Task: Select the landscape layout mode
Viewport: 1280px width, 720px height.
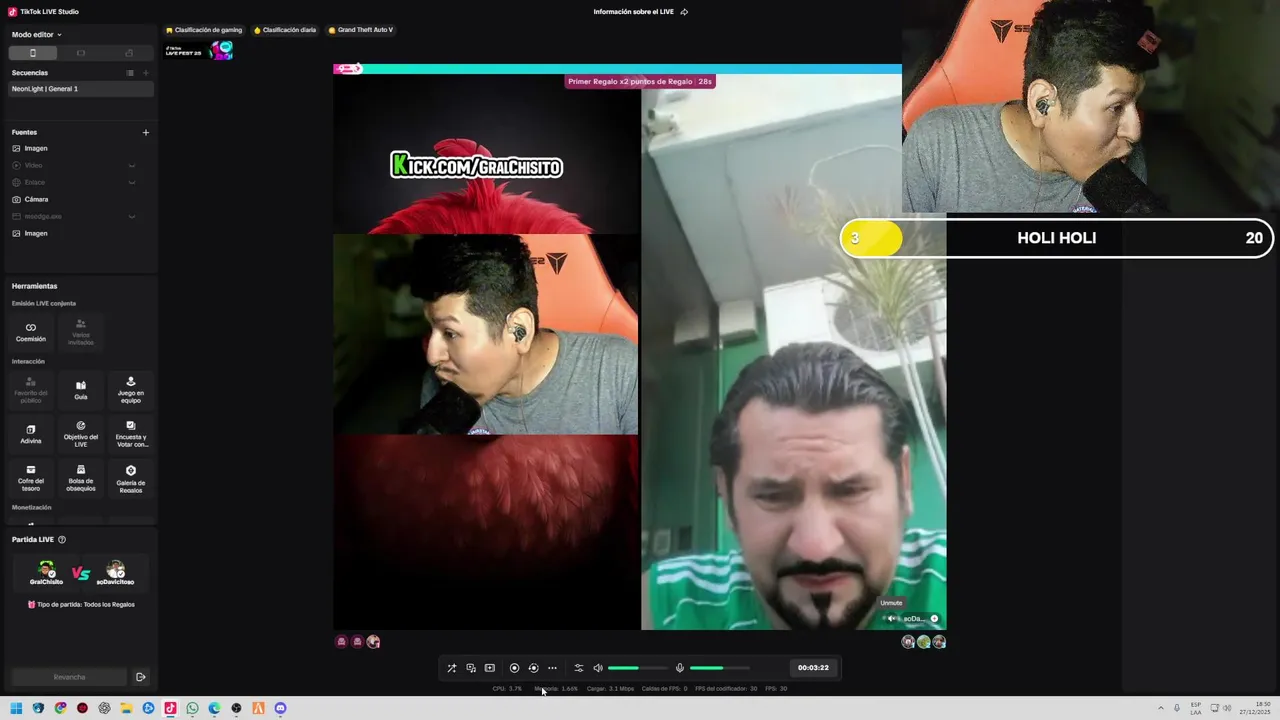Action: click(81, 53)
